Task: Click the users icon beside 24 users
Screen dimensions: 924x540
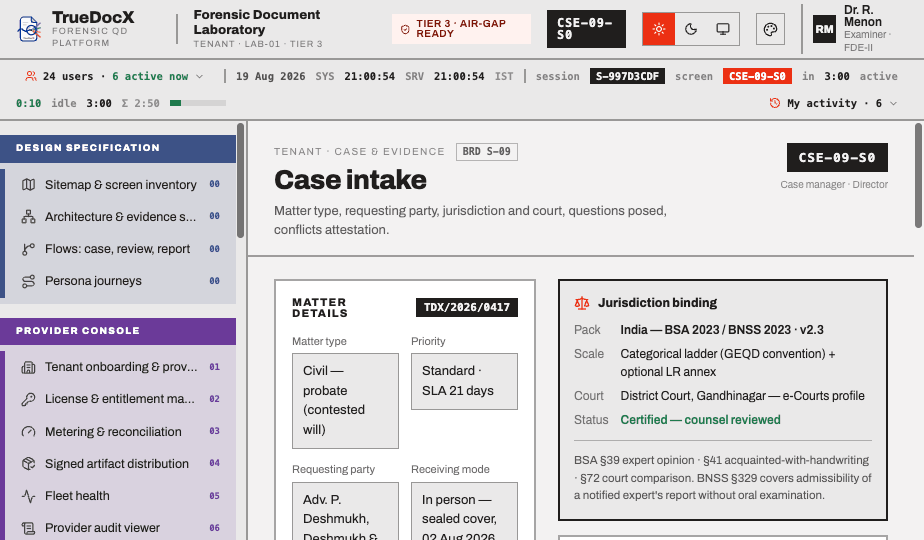Action: pos(31,76)
